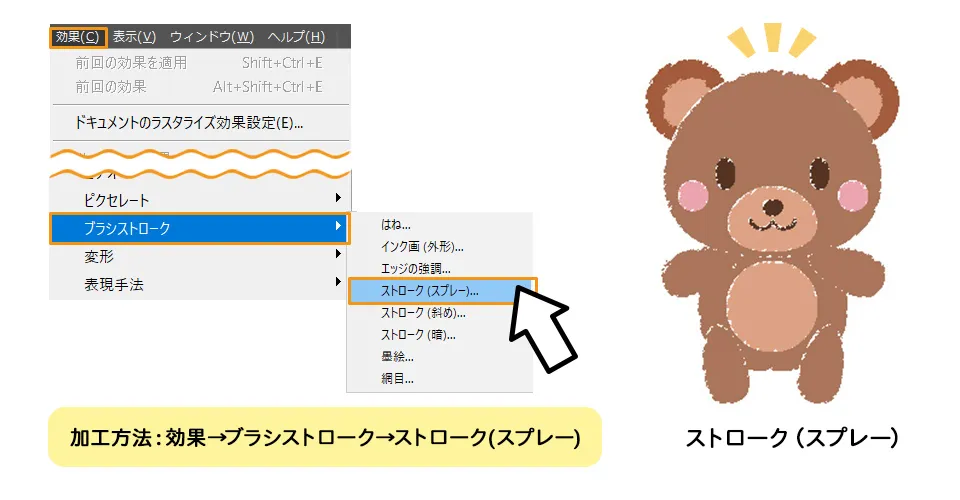Open the ウィンドウ(W) menu

coord(212,37)
